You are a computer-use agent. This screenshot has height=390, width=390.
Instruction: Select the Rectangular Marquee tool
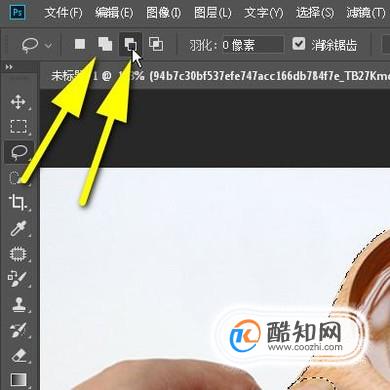pos(18,127)
